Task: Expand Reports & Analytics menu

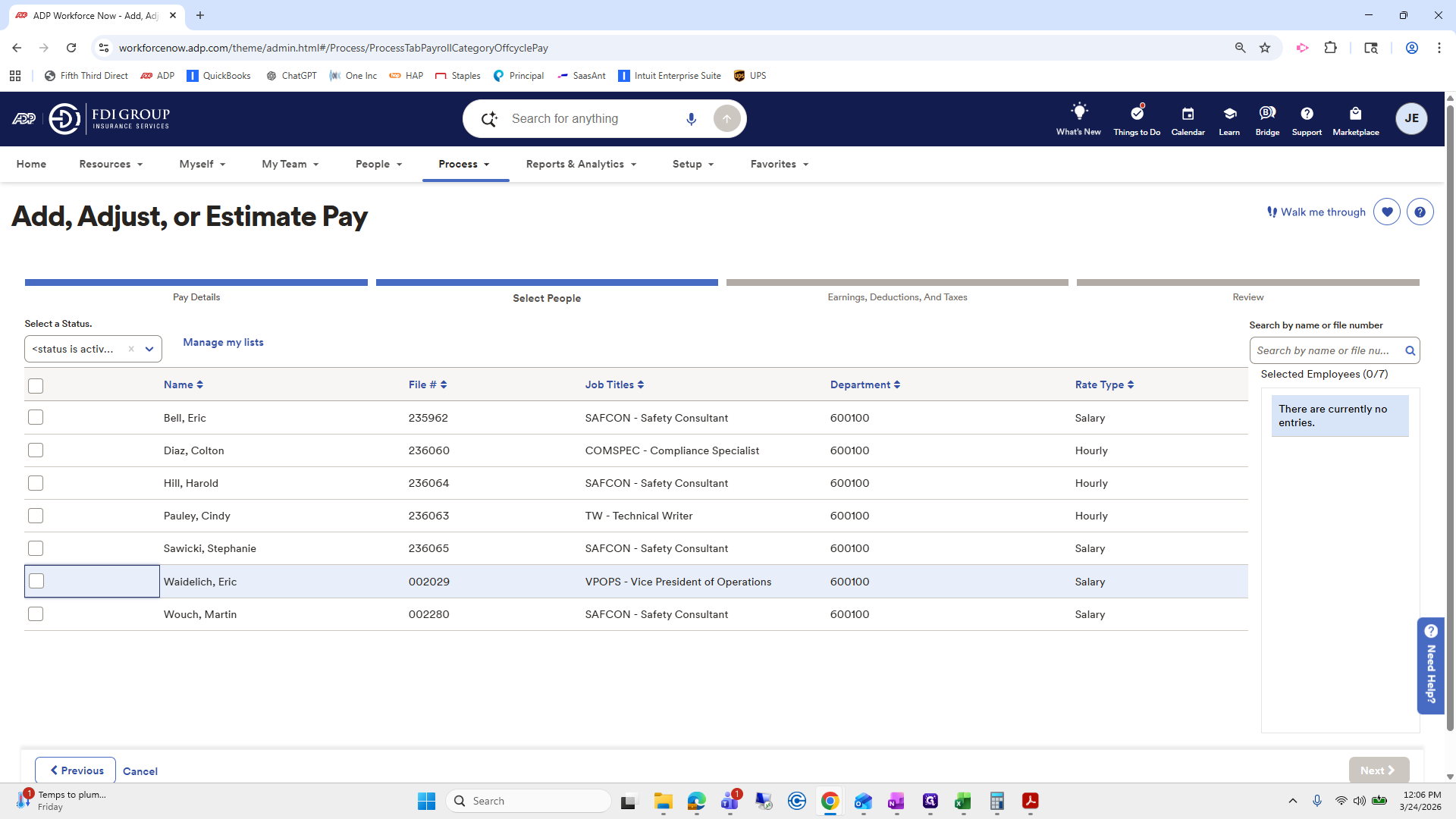Action: pyautogui.click(x=581, y=165)
